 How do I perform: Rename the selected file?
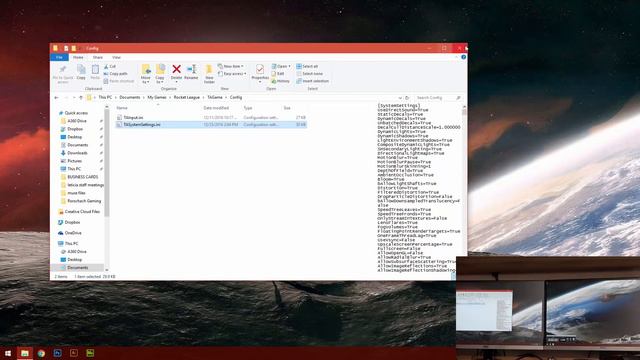[191, 72]
